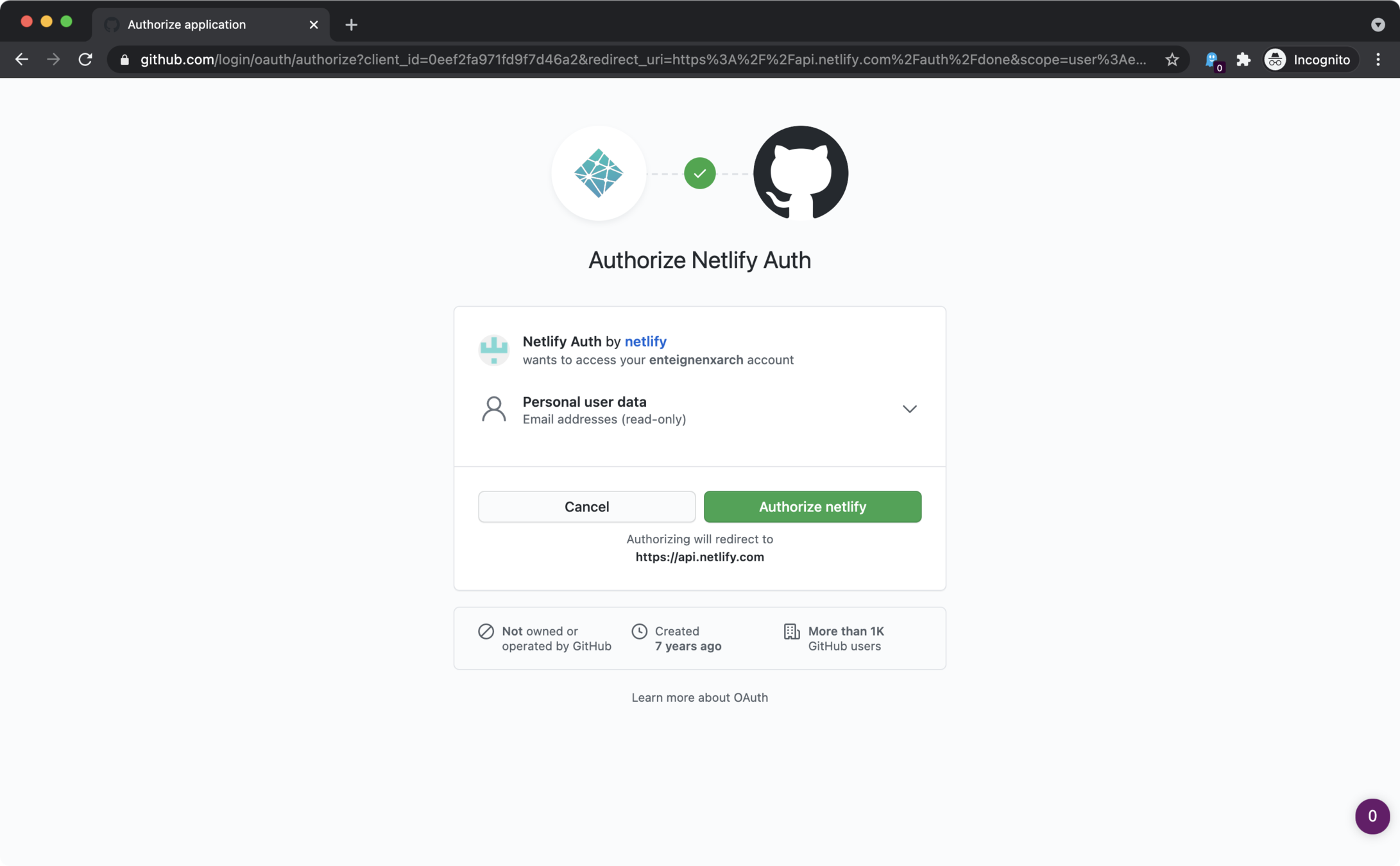Click the large GitHub Octocat logo
This screenshot has width=1400, height=866.
[x=800, y=173]
